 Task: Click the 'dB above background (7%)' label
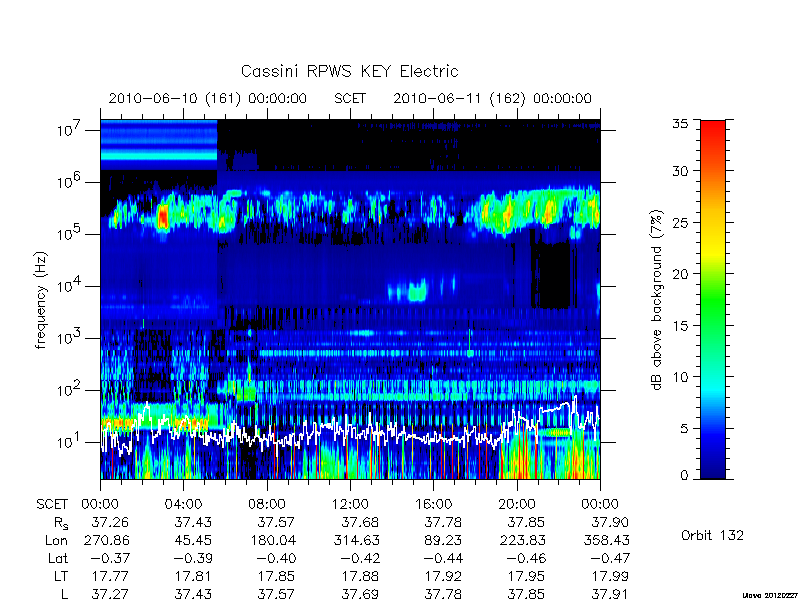click(x=658, y=299)
